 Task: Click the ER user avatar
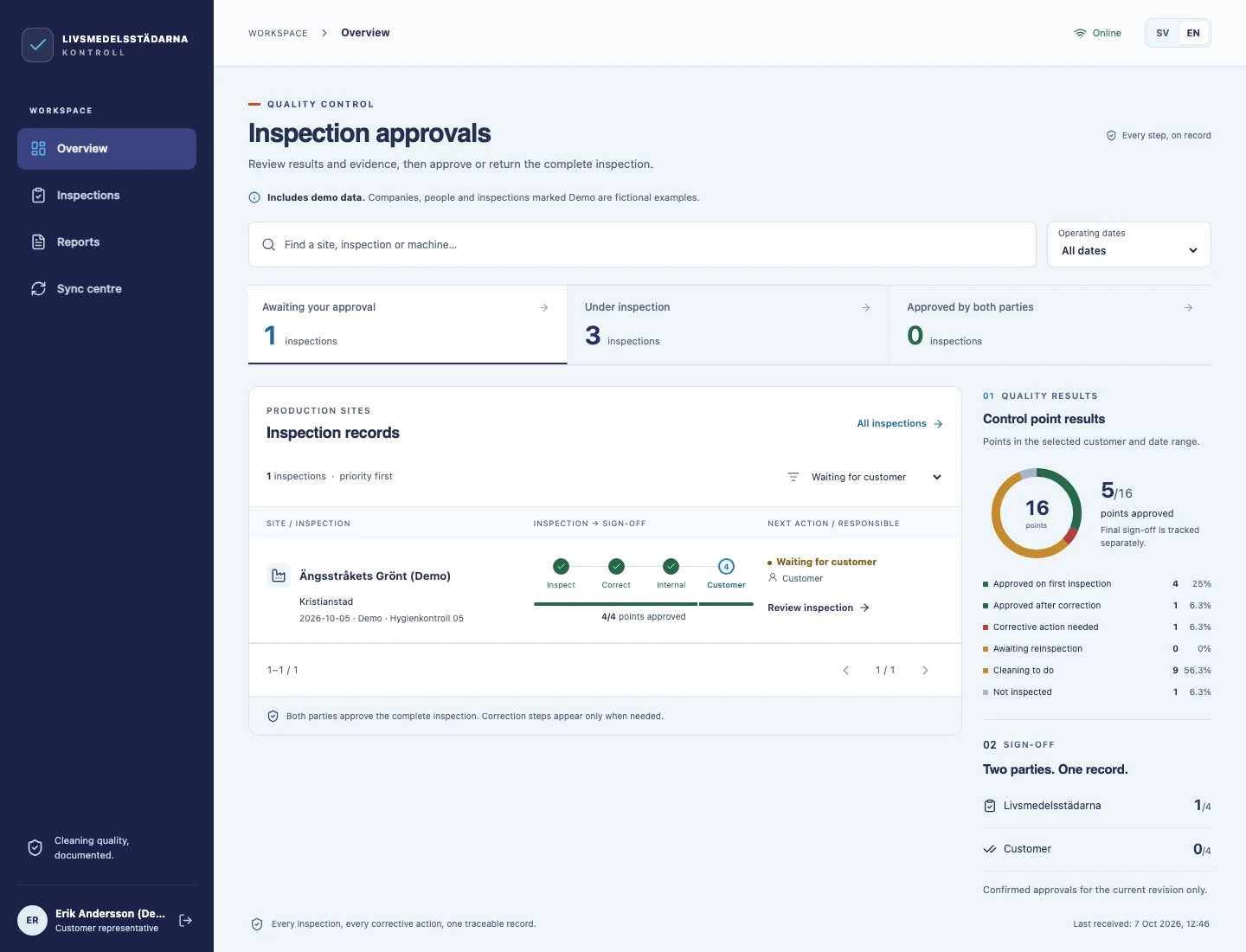(x=33, y=920)
